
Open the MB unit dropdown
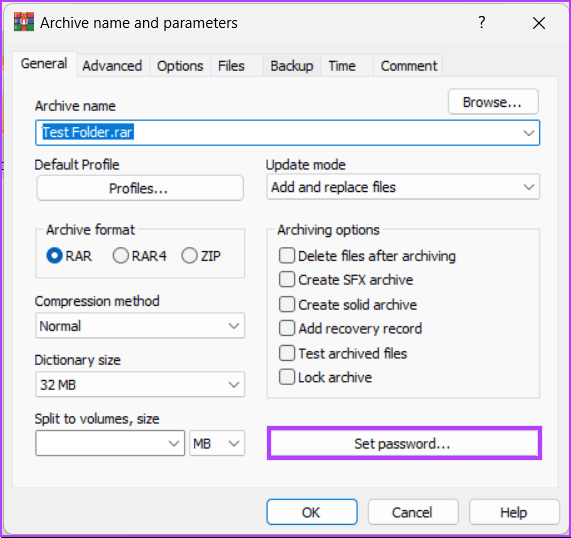(217, 443)
